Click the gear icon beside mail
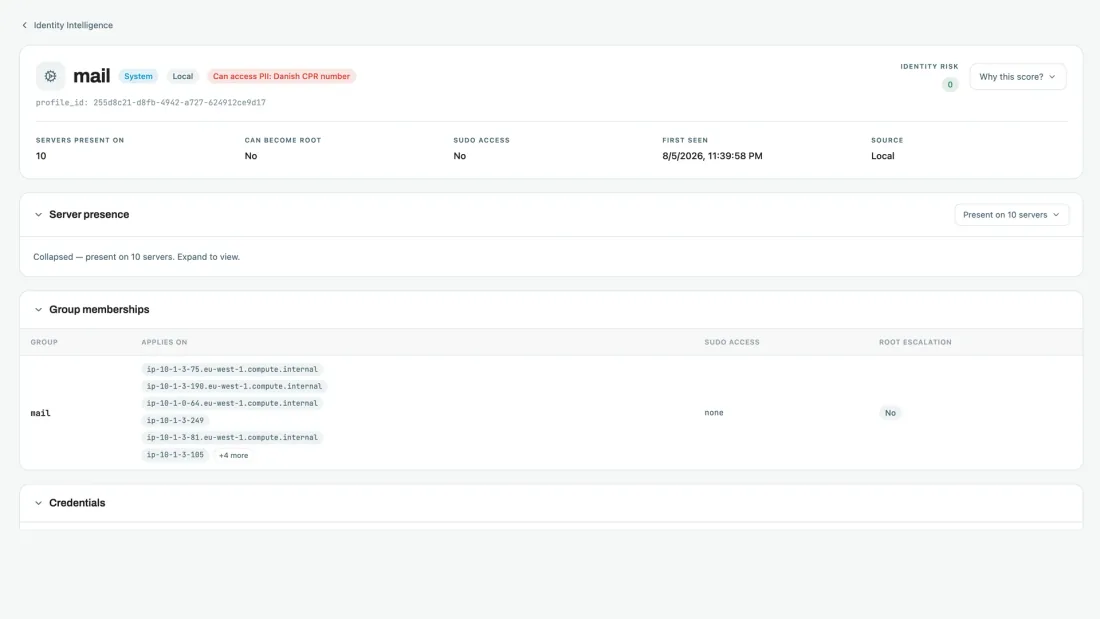This screenshot has height=619, width=1100. pos(51,76)
